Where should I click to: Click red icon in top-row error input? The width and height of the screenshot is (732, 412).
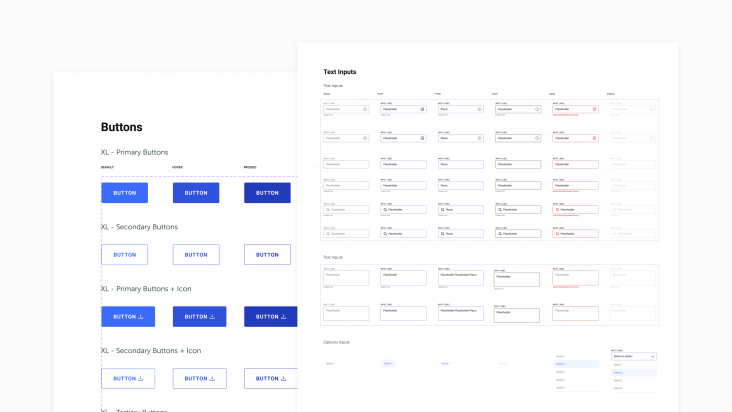(x=594, y=109)
